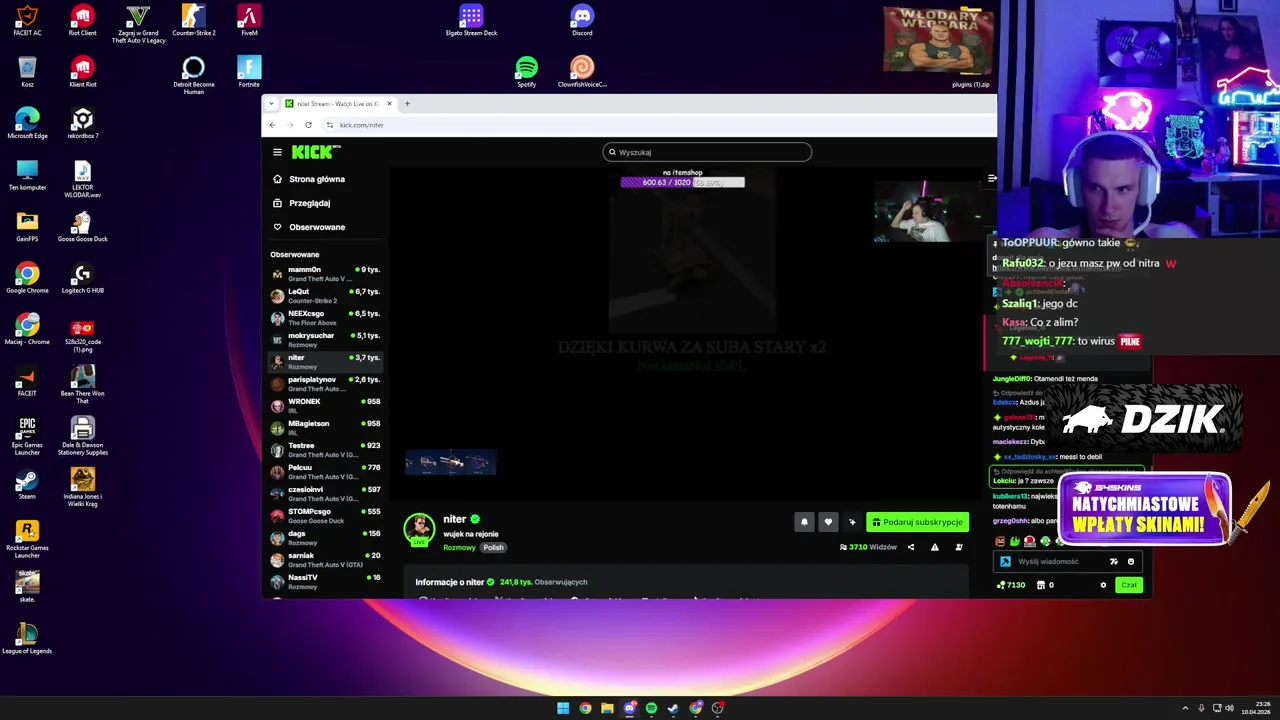The image size is (1280, 720).
Task: Report the stream via warning triangle icon
Action: tap(935, 547)
